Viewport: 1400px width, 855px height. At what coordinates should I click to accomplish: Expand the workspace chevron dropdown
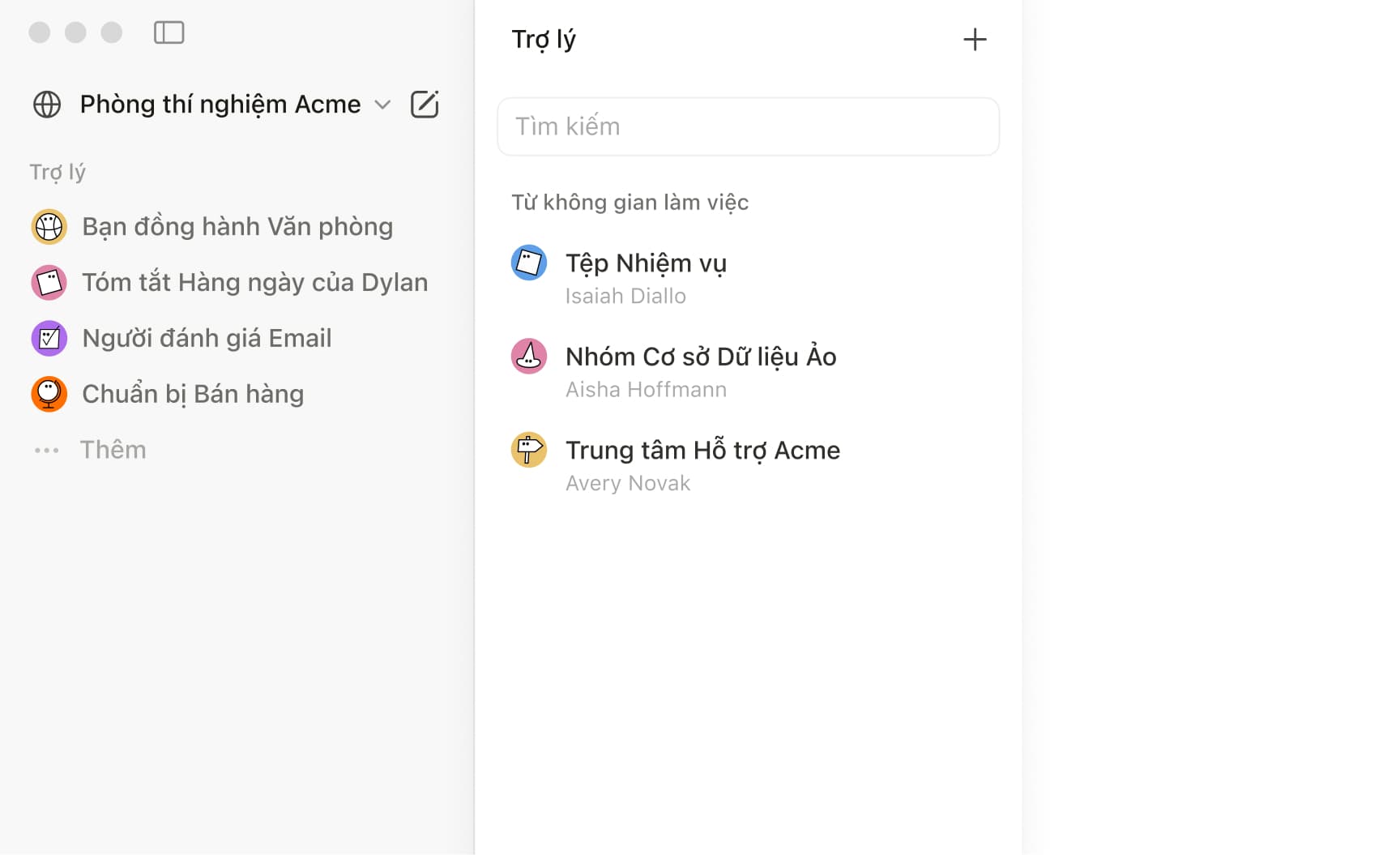(x=382, y=105)
